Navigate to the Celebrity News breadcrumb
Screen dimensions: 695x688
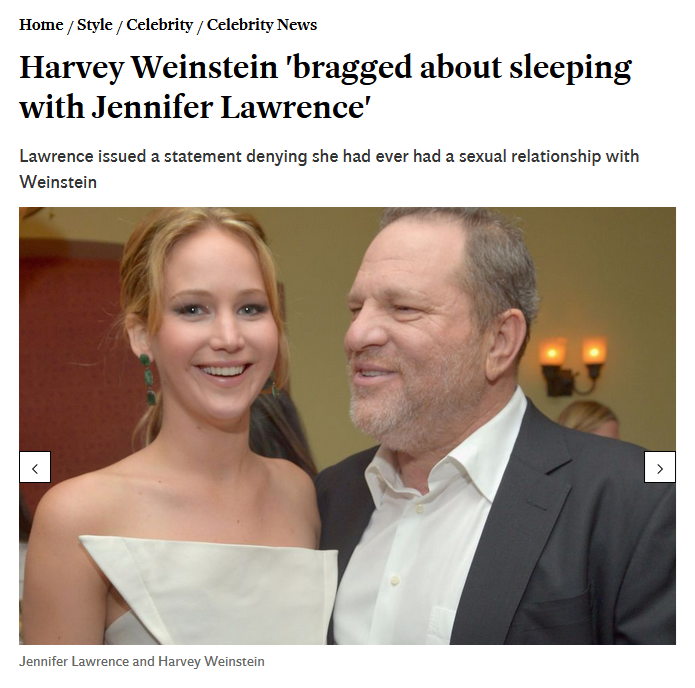click(x=262, y=25)
